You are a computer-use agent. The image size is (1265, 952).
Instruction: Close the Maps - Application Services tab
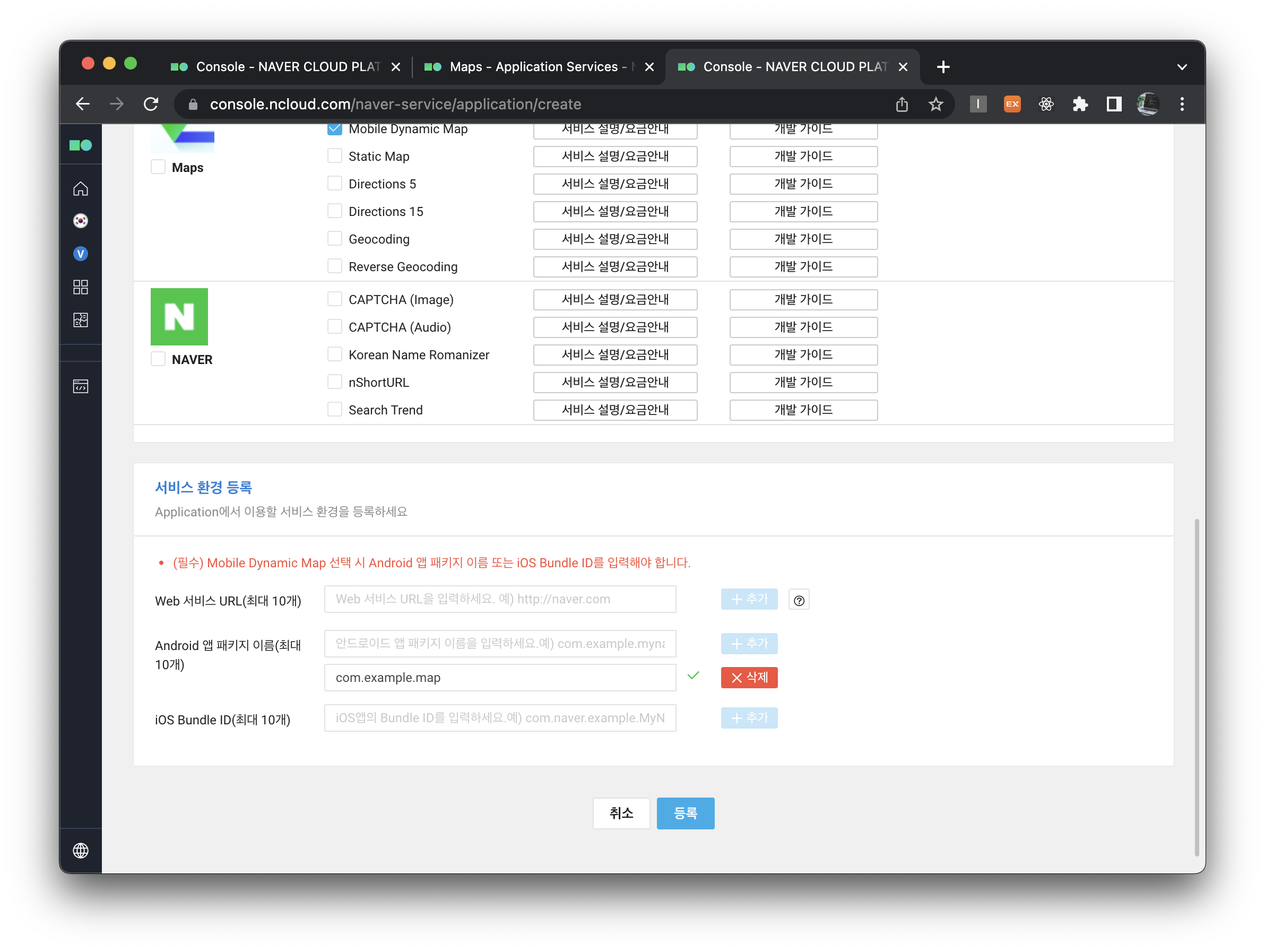pyautogui.click(x=649, y=67)
